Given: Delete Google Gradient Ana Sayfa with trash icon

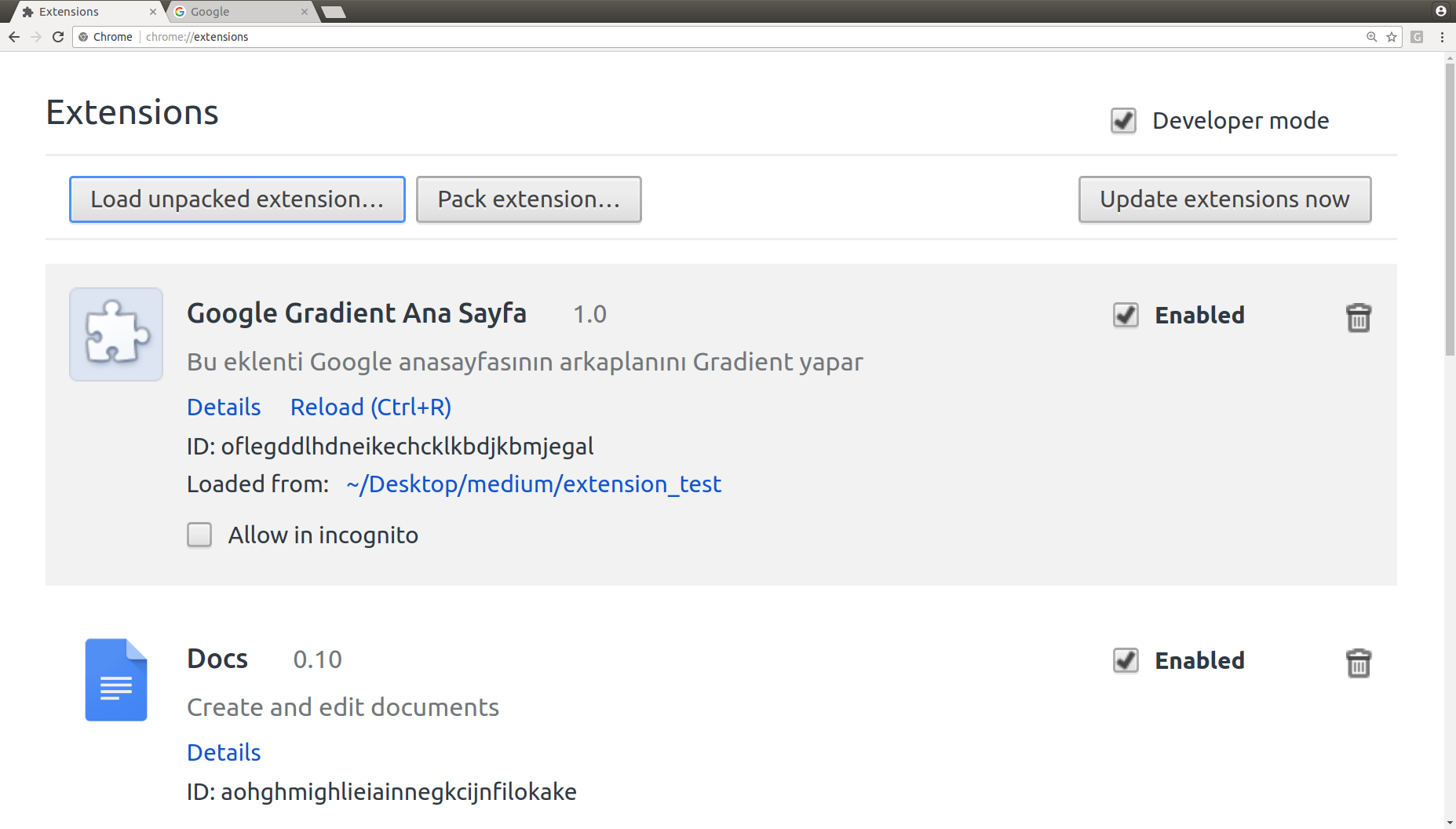Looking at the screenshot, I should coord(1359,317).
